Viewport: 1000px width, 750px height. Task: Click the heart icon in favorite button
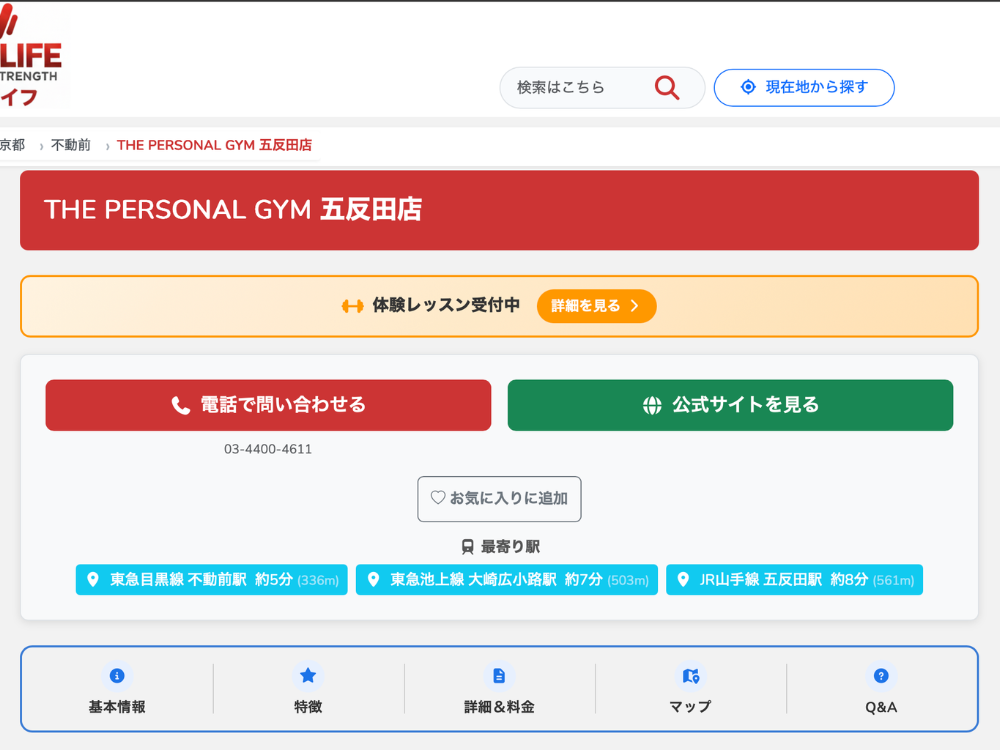[x=438, y=497]
